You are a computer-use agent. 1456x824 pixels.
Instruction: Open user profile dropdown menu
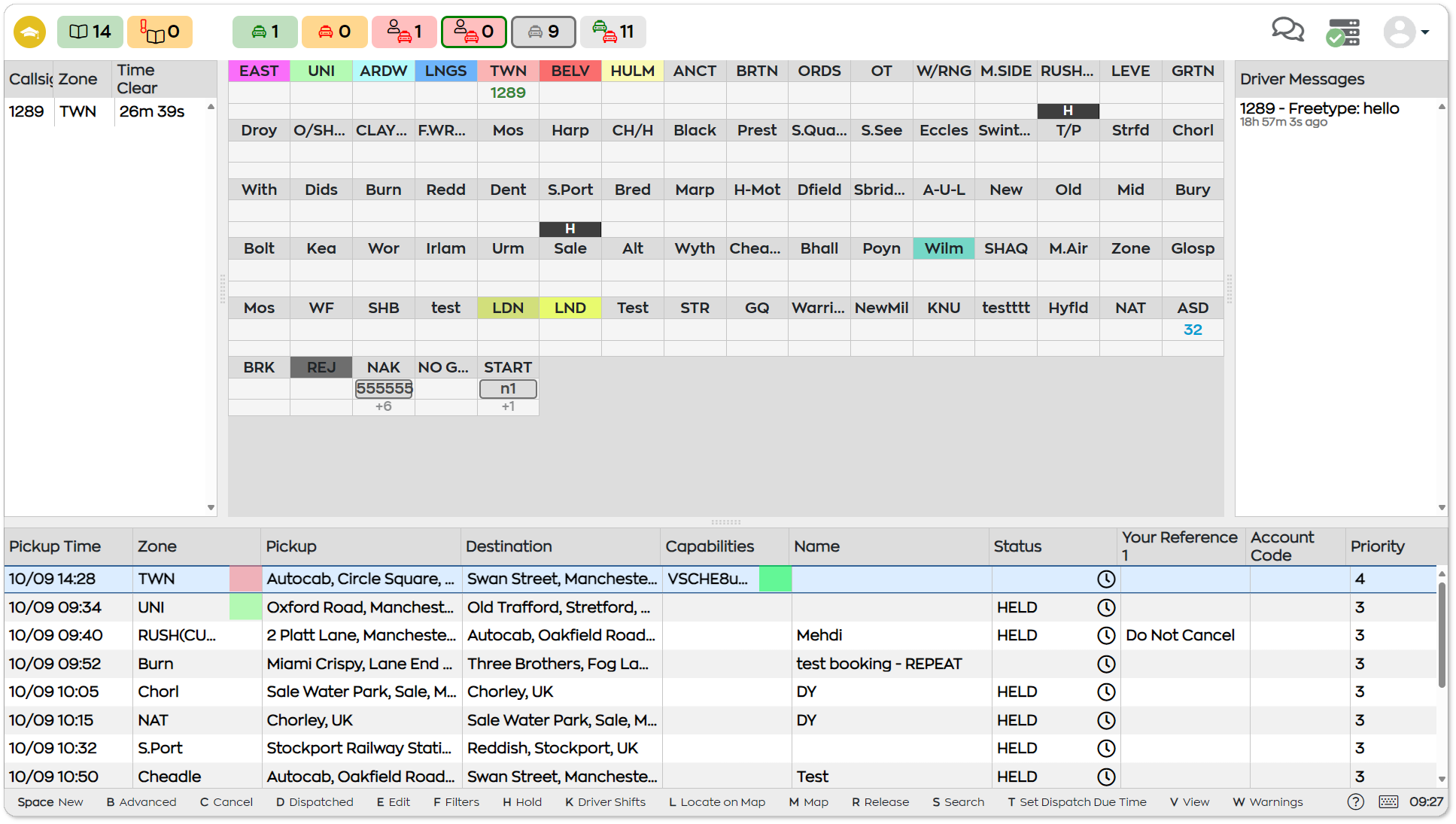pos(1406,32)
